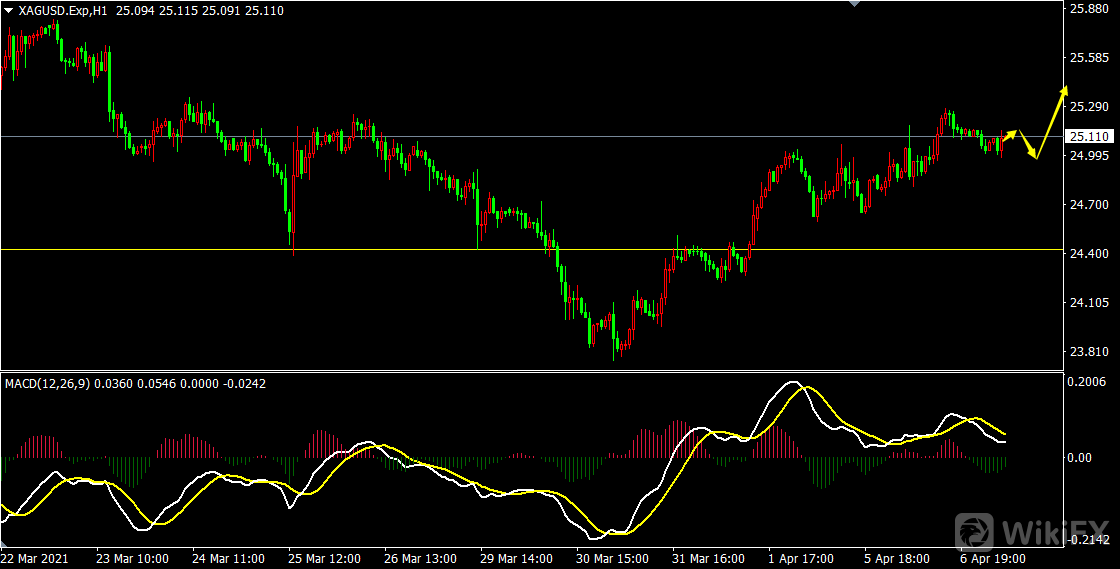Click the small yellow arrow near latest candle

(x=1010, y=134)
